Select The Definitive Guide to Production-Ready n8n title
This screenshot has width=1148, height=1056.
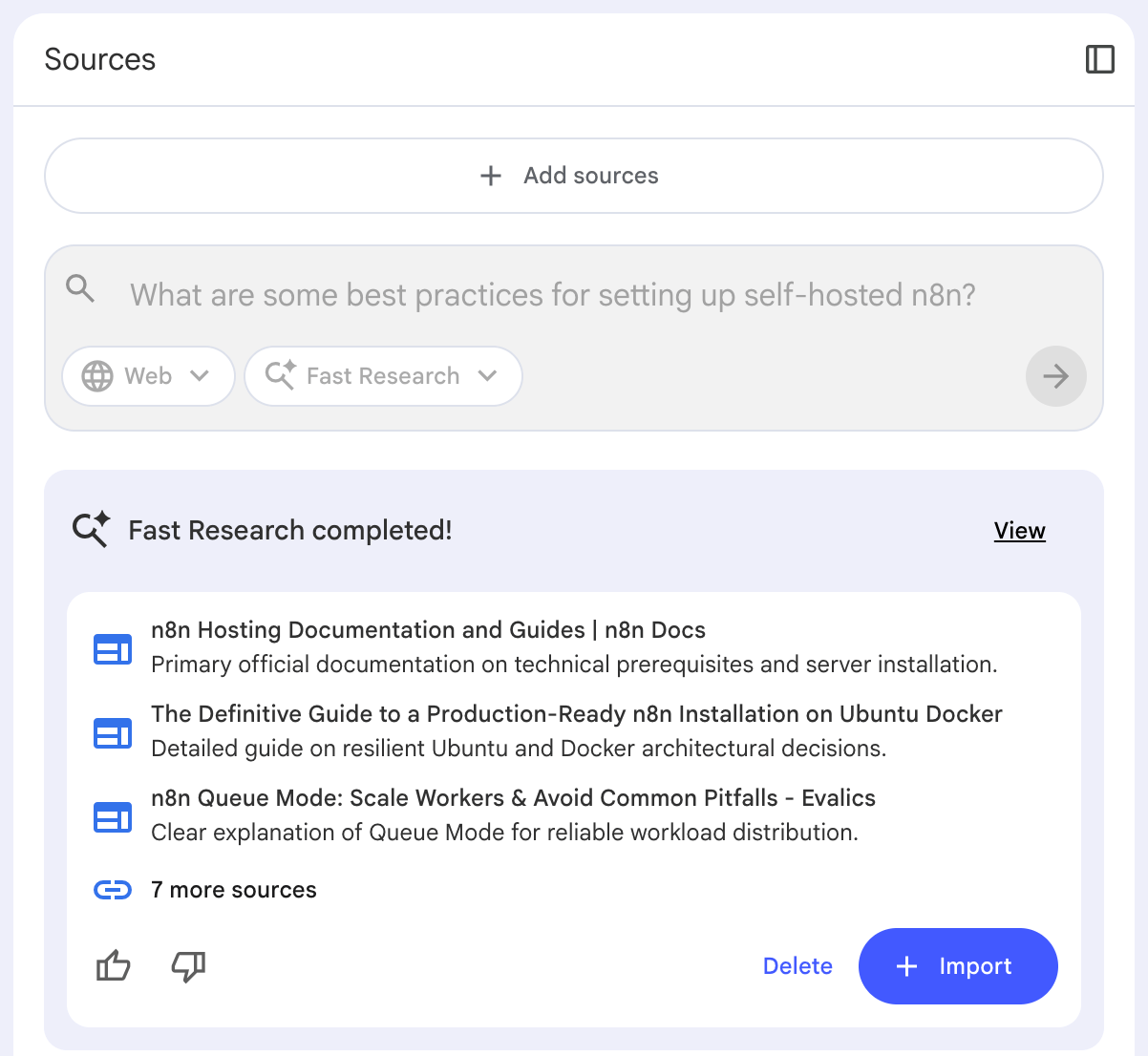(x=577, y=714)
